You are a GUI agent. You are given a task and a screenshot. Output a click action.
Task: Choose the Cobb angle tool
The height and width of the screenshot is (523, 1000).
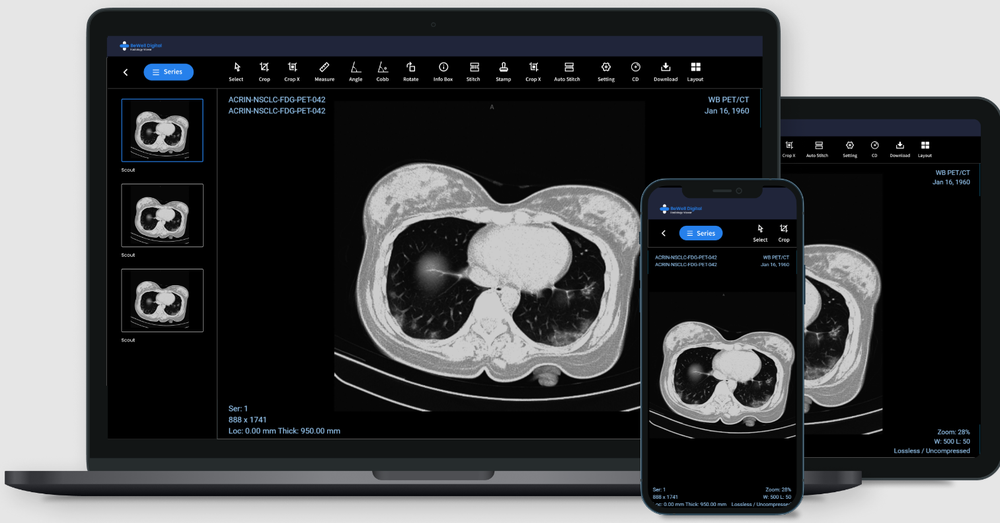coord(383,71)
